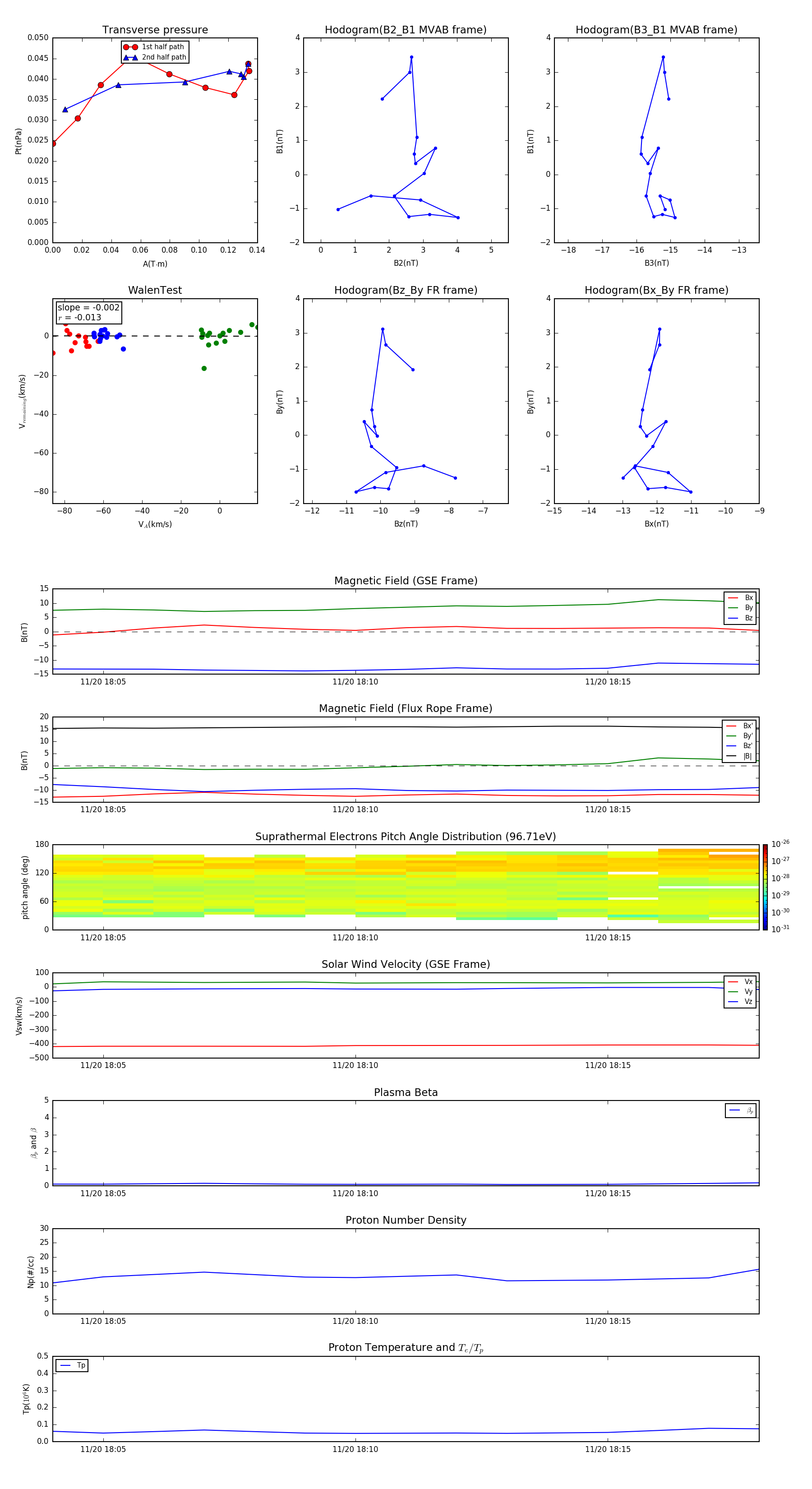
Task: Click the "Hodogram(Bz_By FR frame)" title
Action: coord(406,290)
